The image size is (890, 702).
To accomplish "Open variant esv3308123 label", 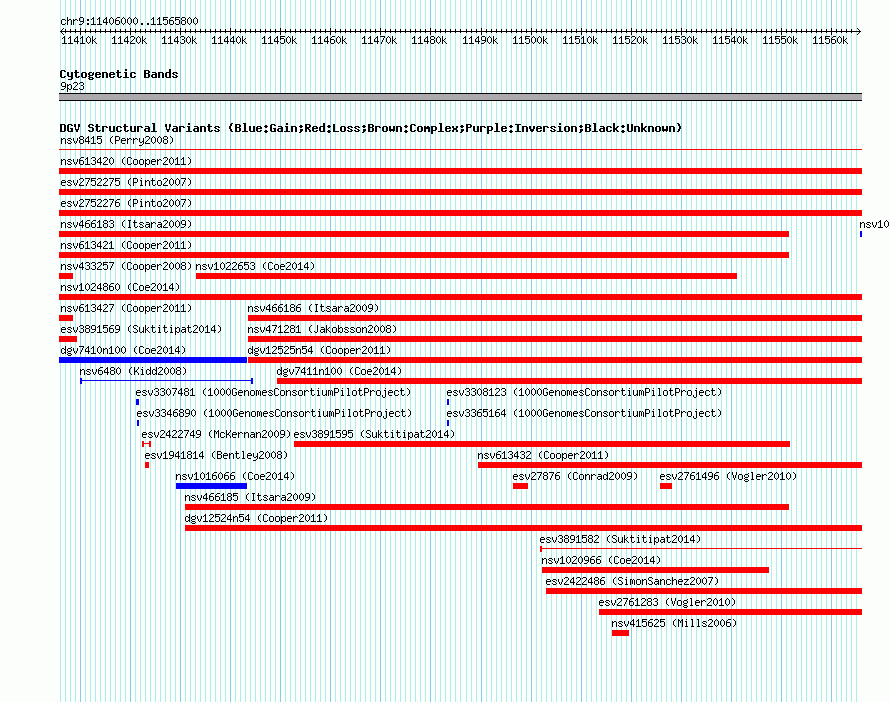I will pos(584,392).
